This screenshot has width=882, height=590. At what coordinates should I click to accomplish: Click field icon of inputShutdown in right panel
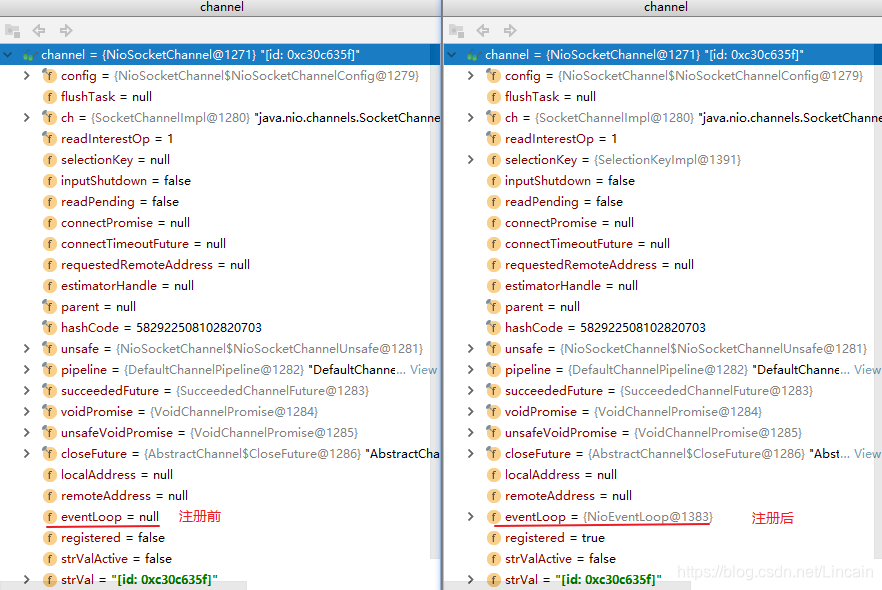pos(493,181)
